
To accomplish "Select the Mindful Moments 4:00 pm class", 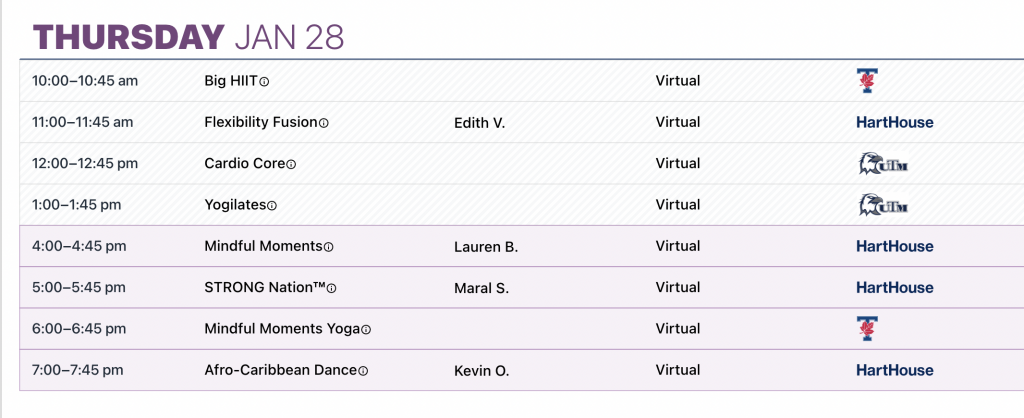I will [x=263, y=246].
